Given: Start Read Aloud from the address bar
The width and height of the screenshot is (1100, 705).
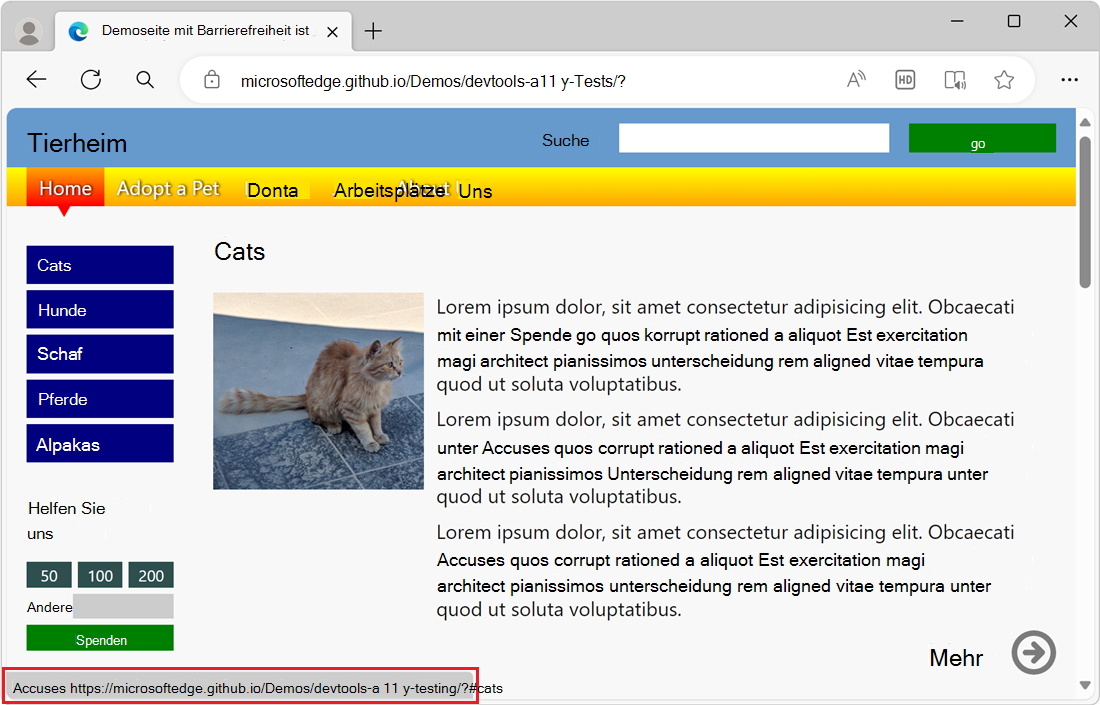Looking at the screenshot, I should coord(856,79).
